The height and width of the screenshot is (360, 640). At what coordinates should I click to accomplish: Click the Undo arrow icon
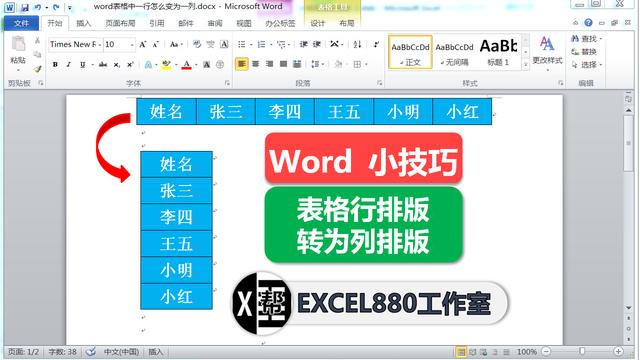pos(38,7)
